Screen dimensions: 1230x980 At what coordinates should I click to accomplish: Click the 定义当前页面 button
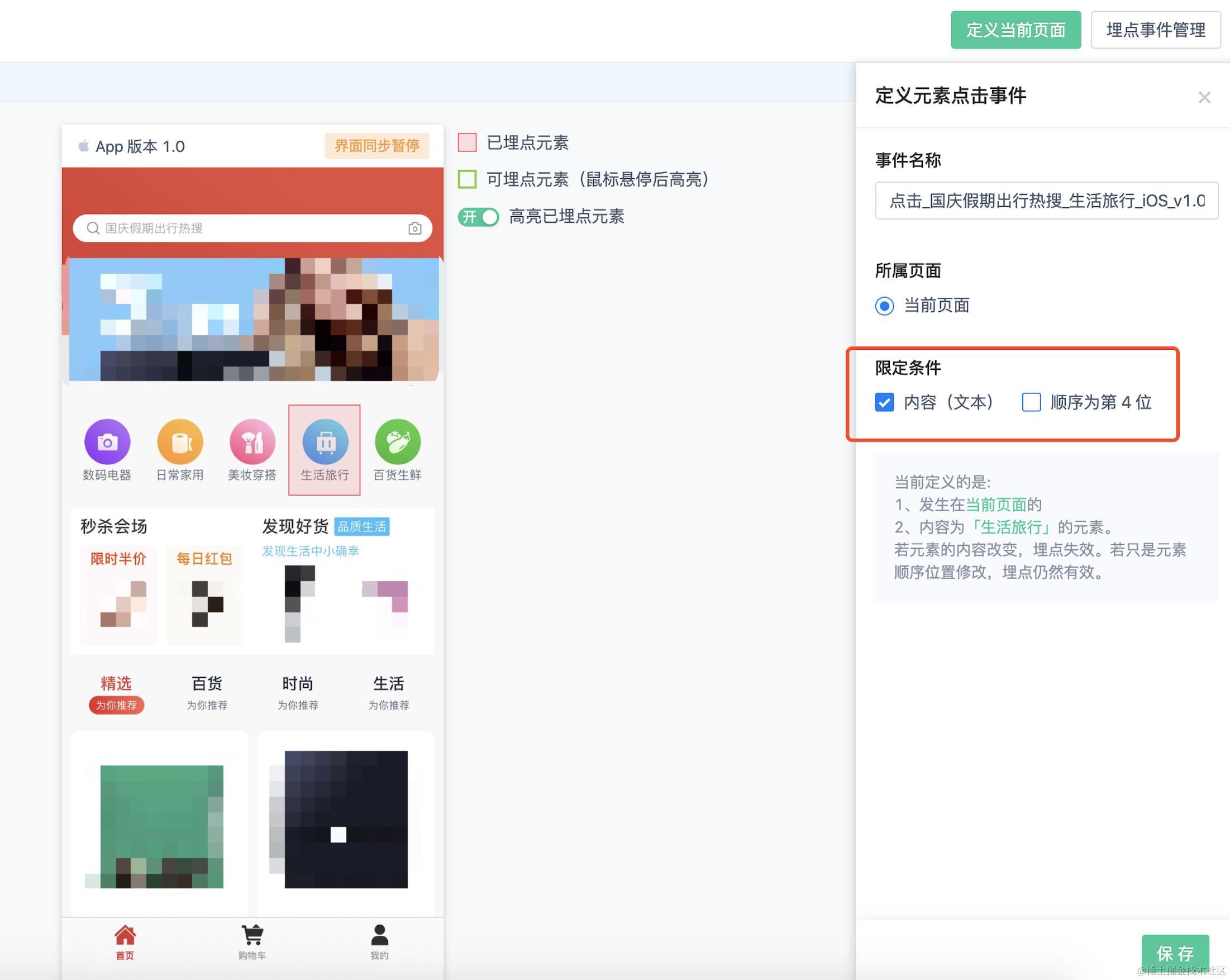coord(1016,30)
